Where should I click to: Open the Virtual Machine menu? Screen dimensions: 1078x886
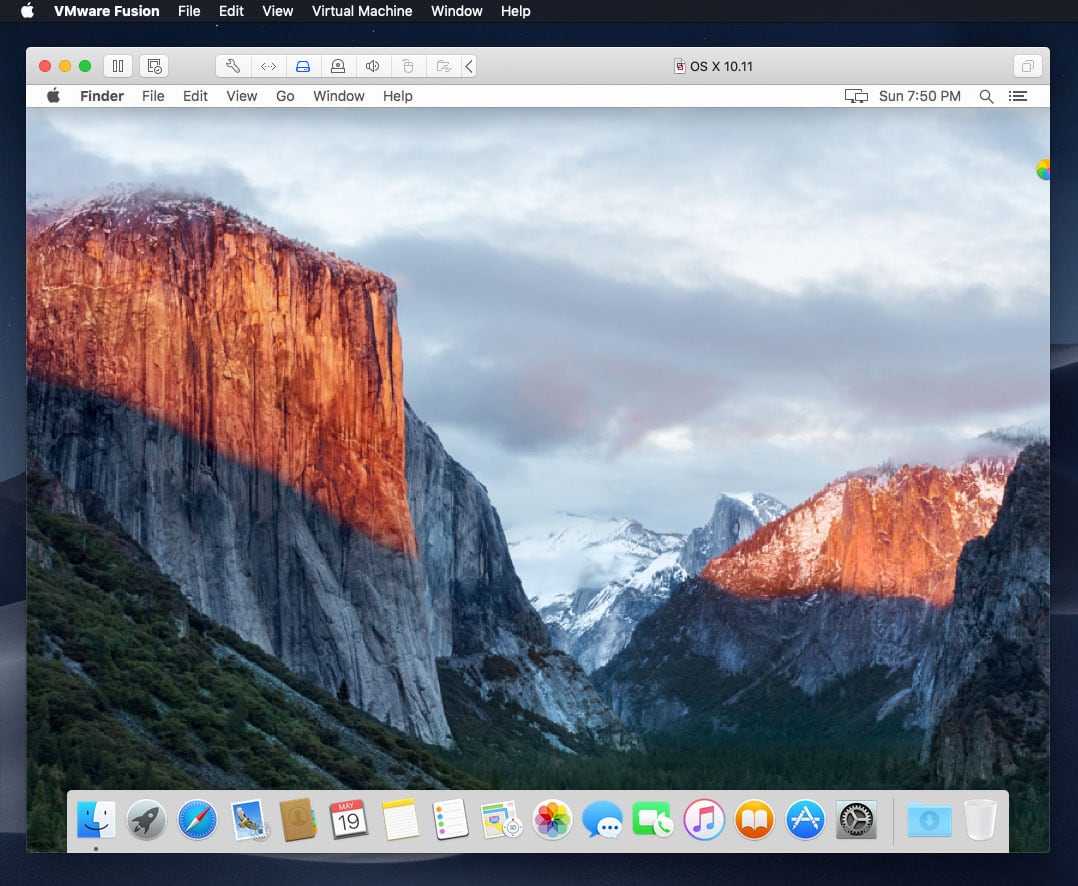[361, 11]
